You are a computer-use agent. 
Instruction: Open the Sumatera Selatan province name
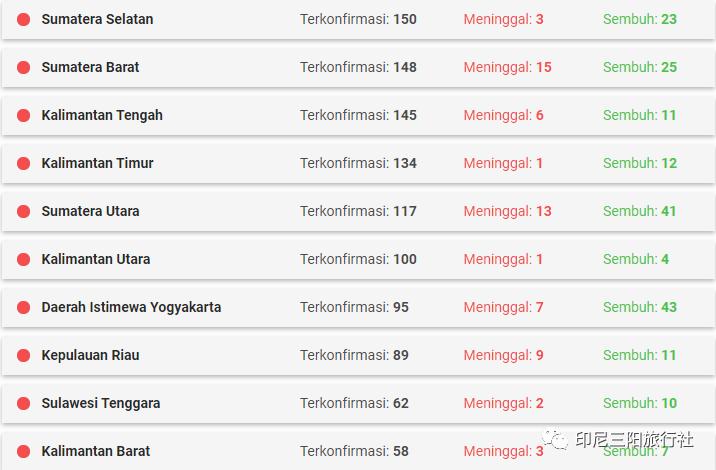click(x=97, y=20)
